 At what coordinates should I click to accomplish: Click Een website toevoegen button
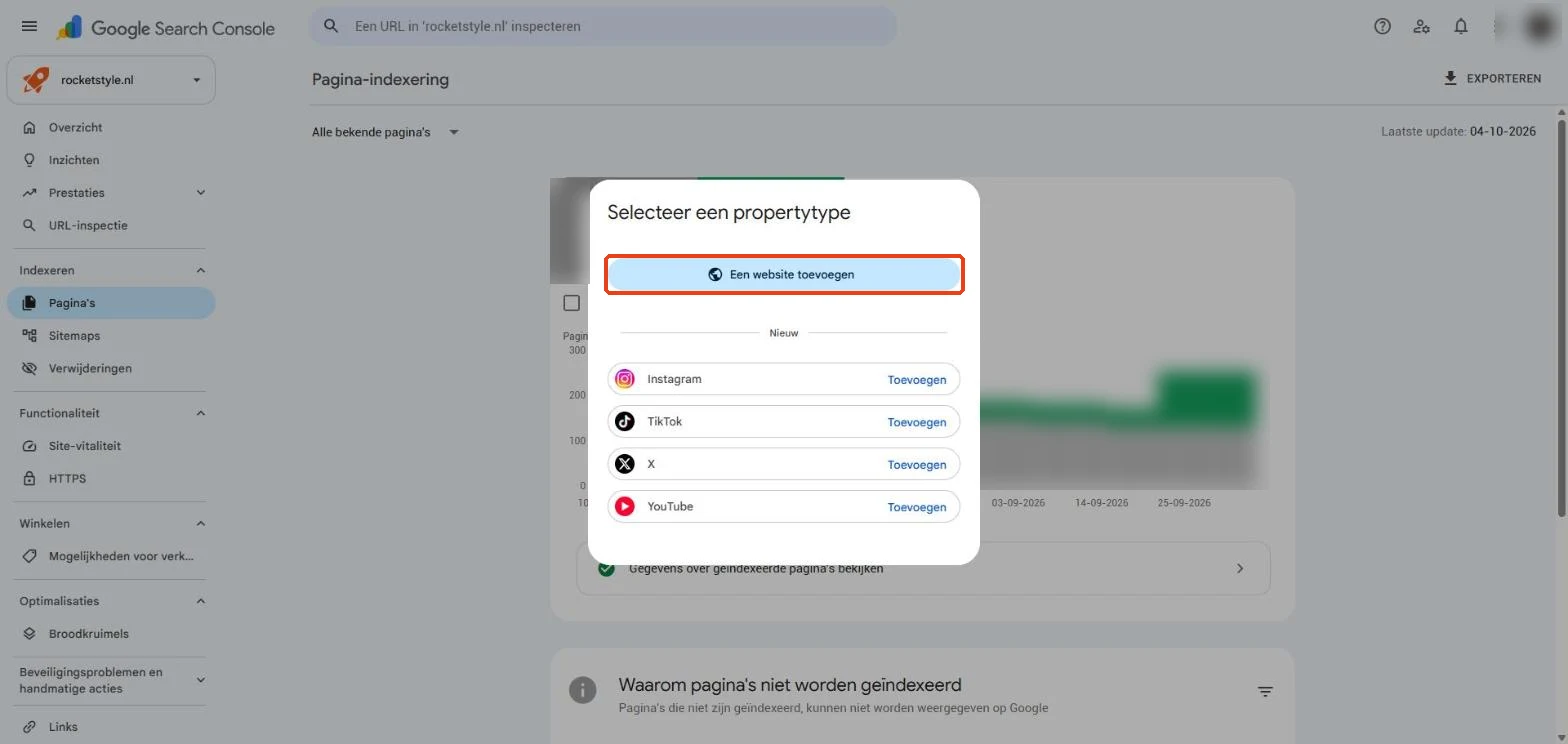(784, 274)
